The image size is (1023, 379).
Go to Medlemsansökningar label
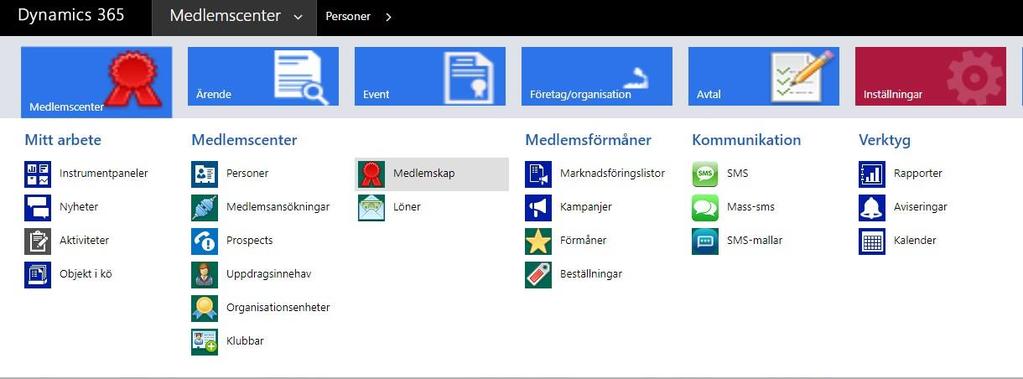(278, 207)
